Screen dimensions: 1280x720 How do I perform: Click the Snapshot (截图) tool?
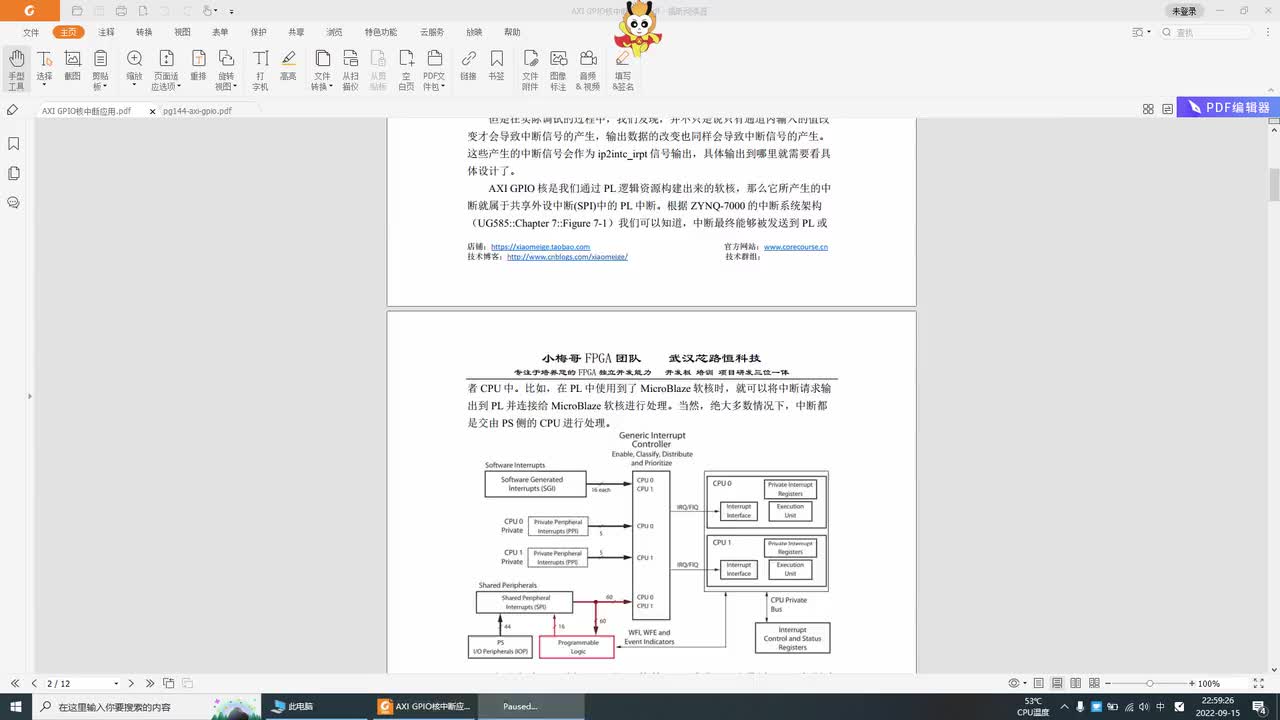tap(72, 66)
